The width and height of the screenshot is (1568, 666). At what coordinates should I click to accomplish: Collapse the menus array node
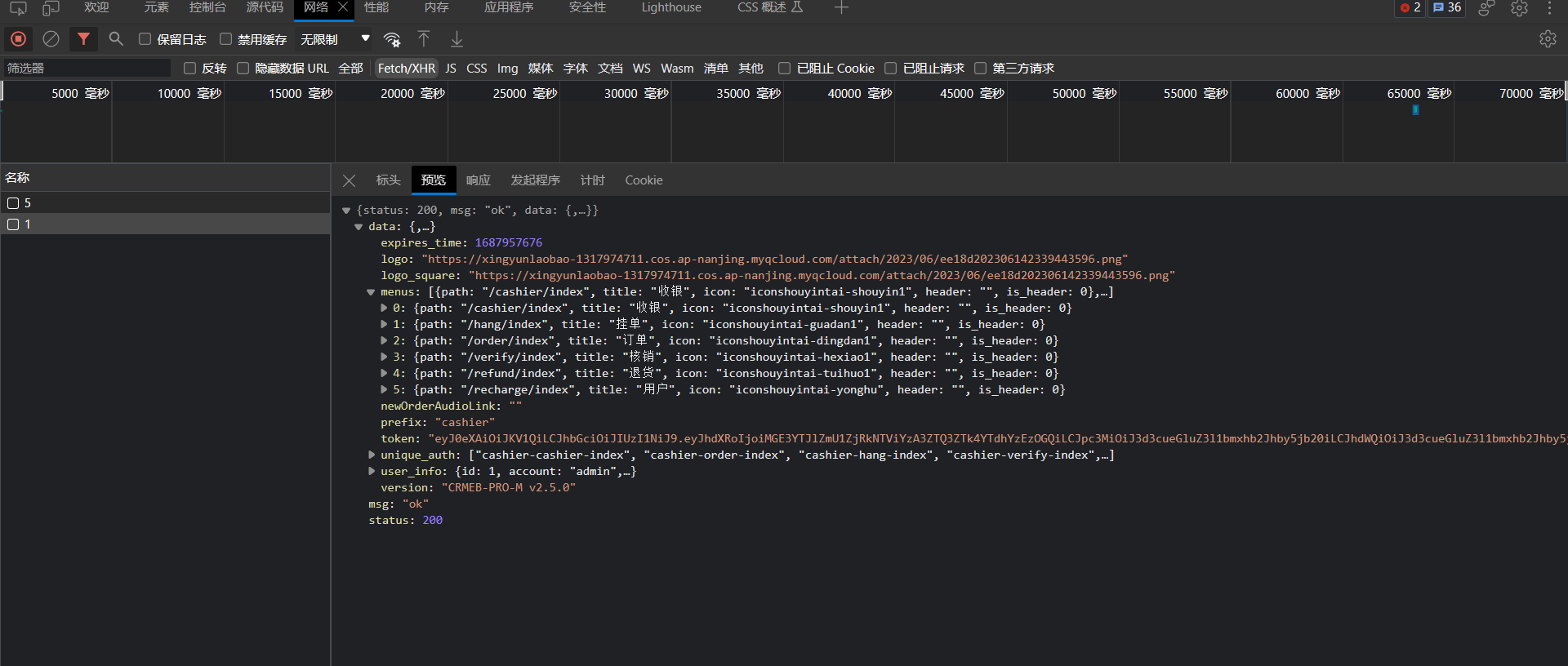371,292
